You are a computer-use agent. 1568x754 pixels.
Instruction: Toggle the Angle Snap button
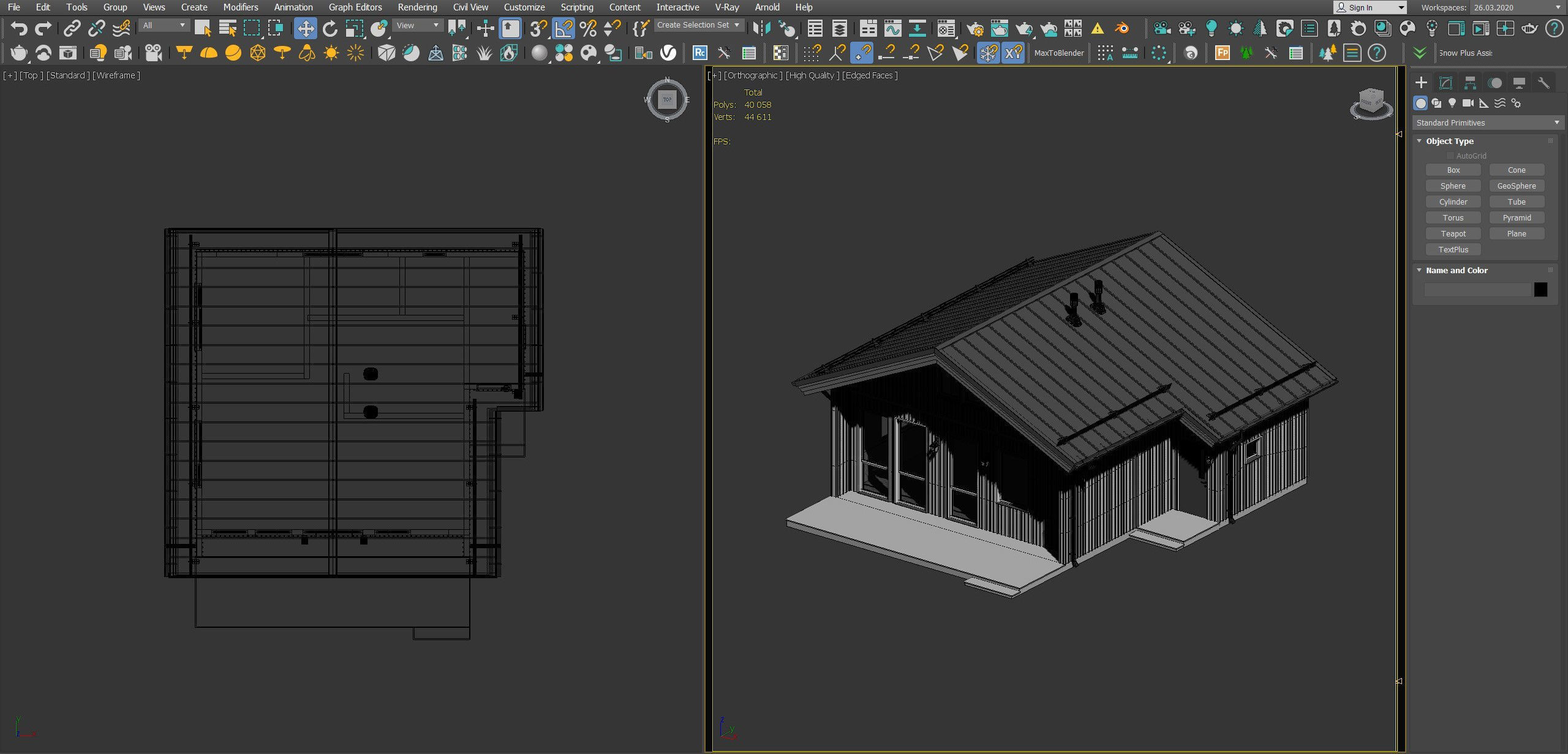(563, 28)
